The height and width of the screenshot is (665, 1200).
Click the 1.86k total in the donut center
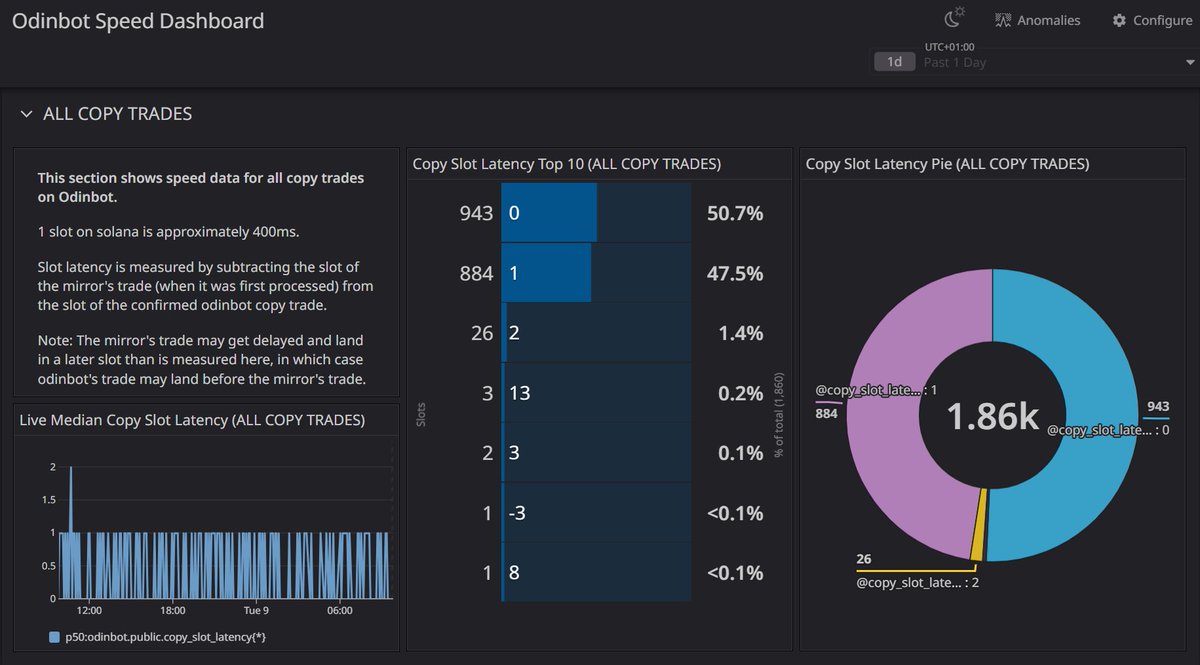(x=992, y=415)
